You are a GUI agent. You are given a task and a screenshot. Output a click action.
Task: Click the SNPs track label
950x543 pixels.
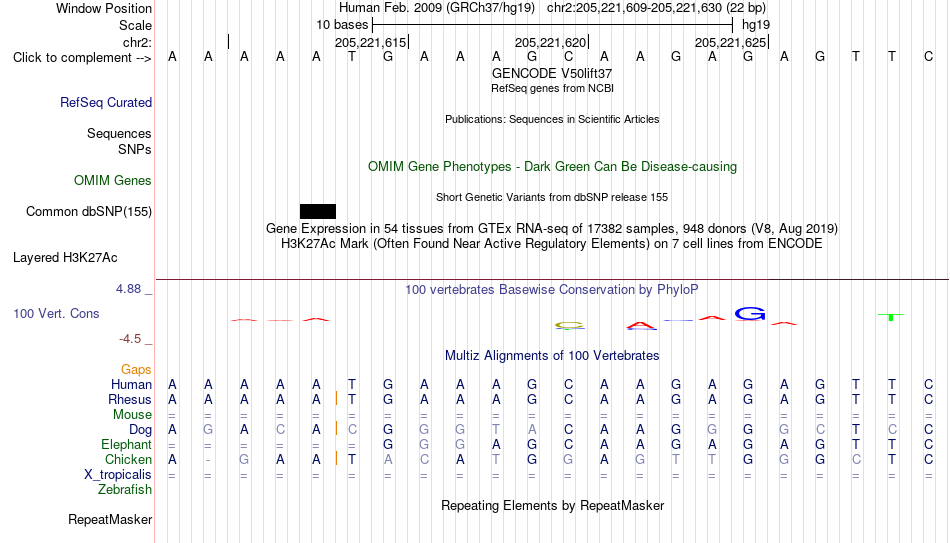tap(135, 149)
